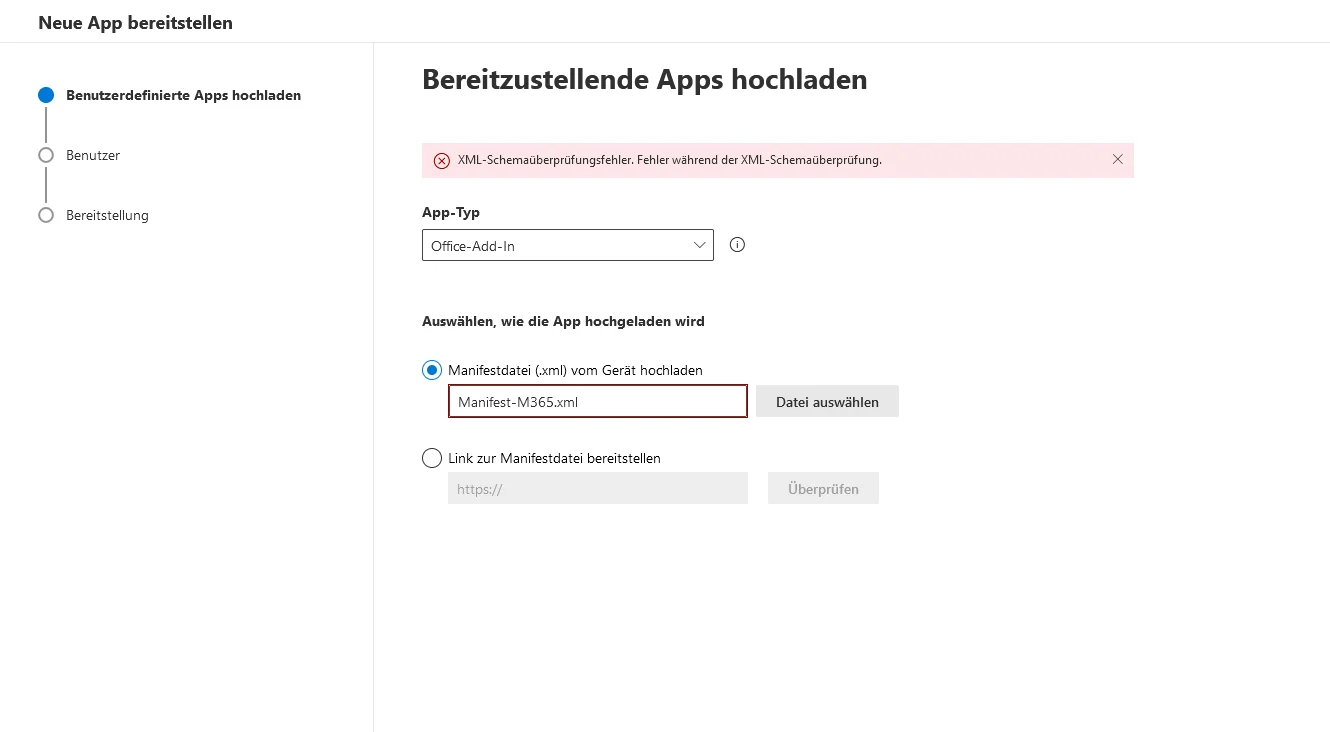Viewport: 1330px width, 732px height.
Task: Click the Manifest-M365.xml file field
Action: 598,401
